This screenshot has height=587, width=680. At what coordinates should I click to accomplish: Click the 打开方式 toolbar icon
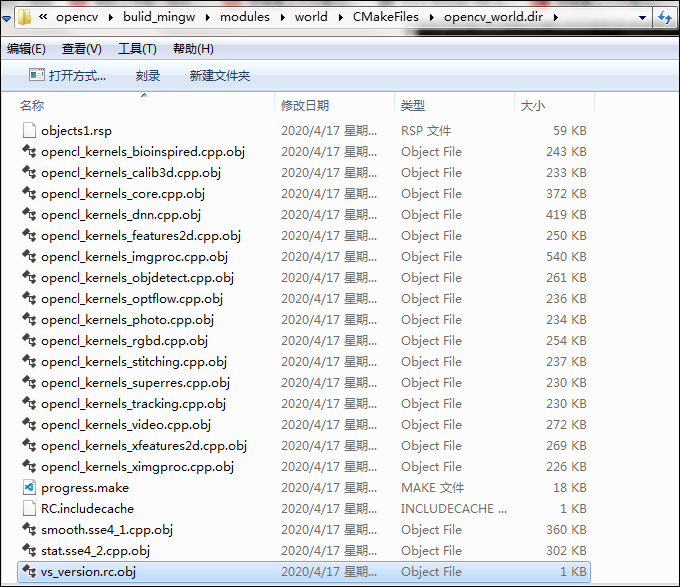click(x=36, y=75)
